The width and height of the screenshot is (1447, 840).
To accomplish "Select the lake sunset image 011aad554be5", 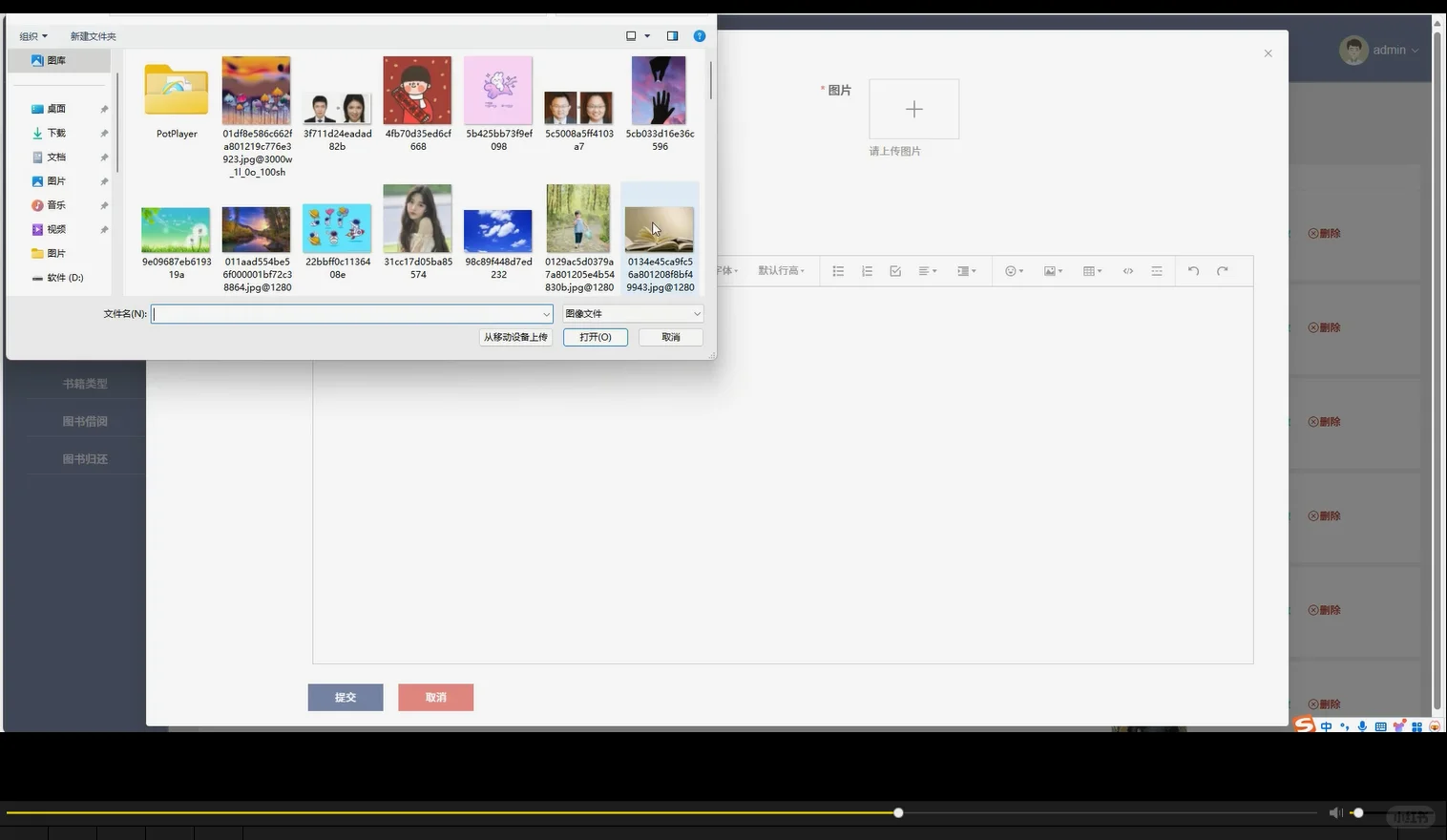I will click(x=257, y=248).
